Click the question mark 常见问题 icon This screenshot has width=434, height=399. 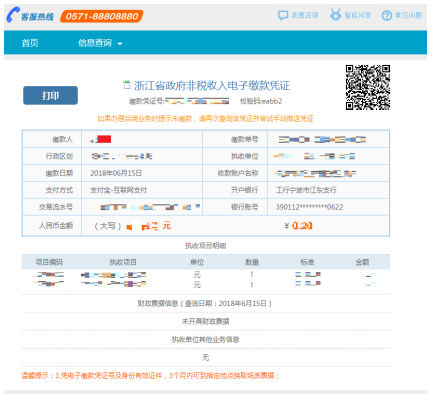pos(387,15)
